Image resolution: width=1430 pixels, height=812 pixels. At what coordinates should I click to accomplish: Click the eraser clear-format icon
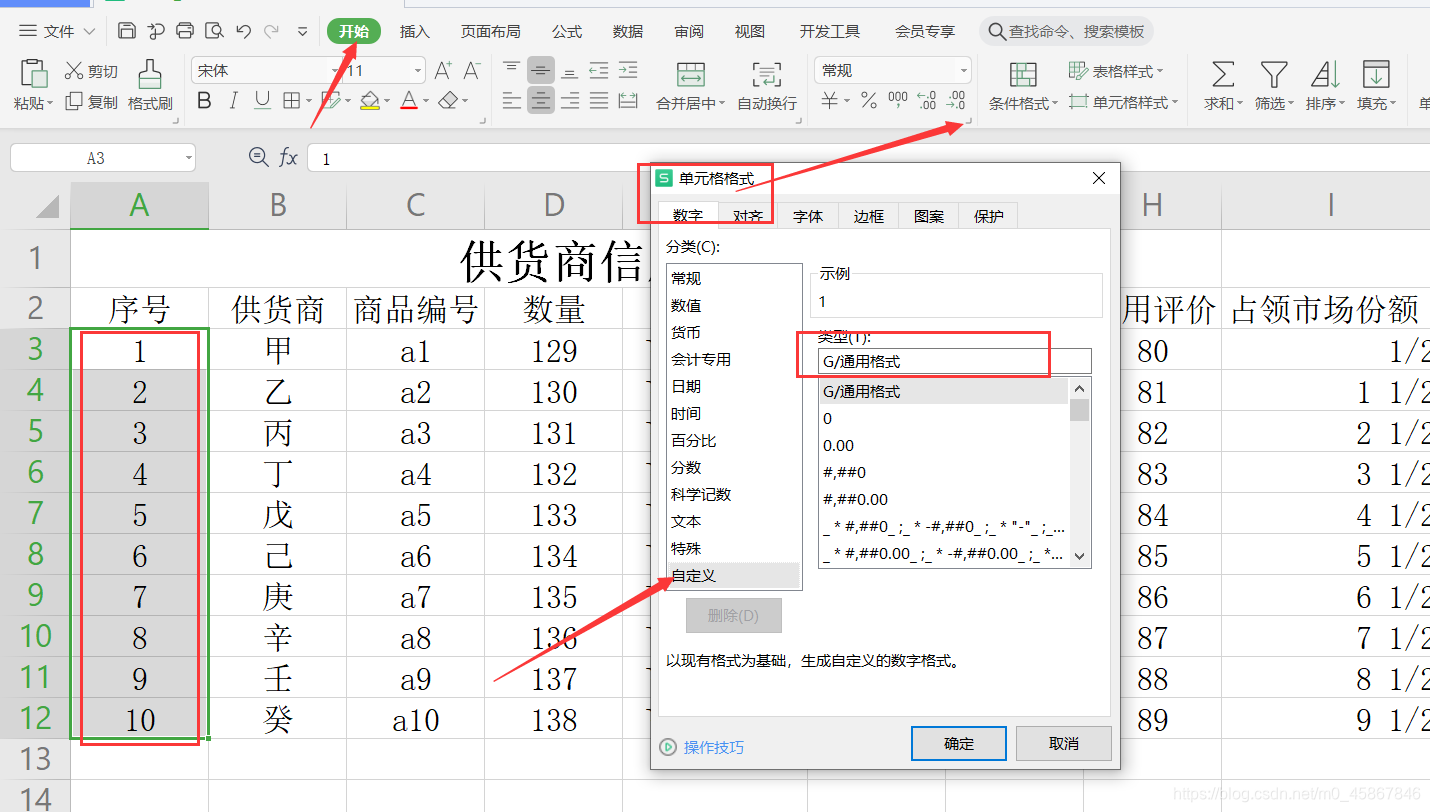point(448,100)
